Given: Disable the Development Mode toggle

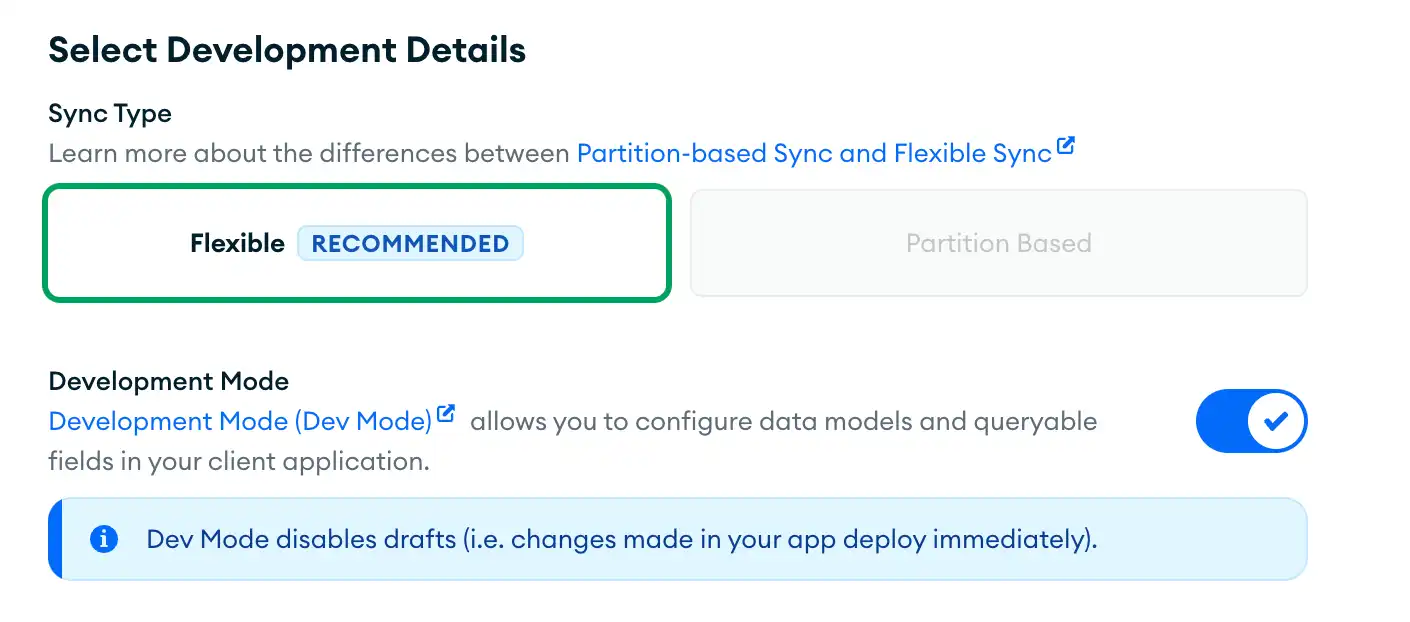Looking at the screenshot, I should point(1252,421).
